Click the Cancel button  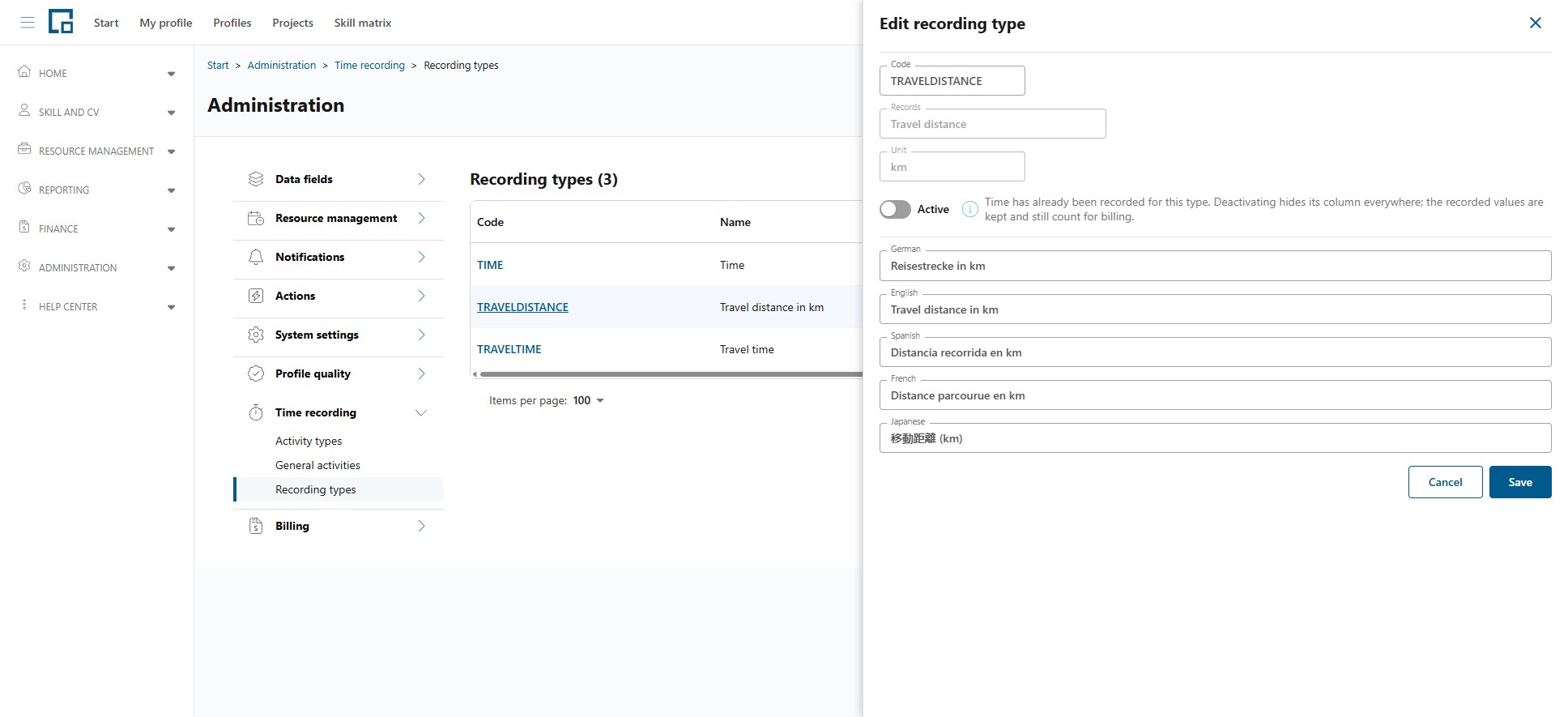pyautogui.click(x=1445, y=482)
